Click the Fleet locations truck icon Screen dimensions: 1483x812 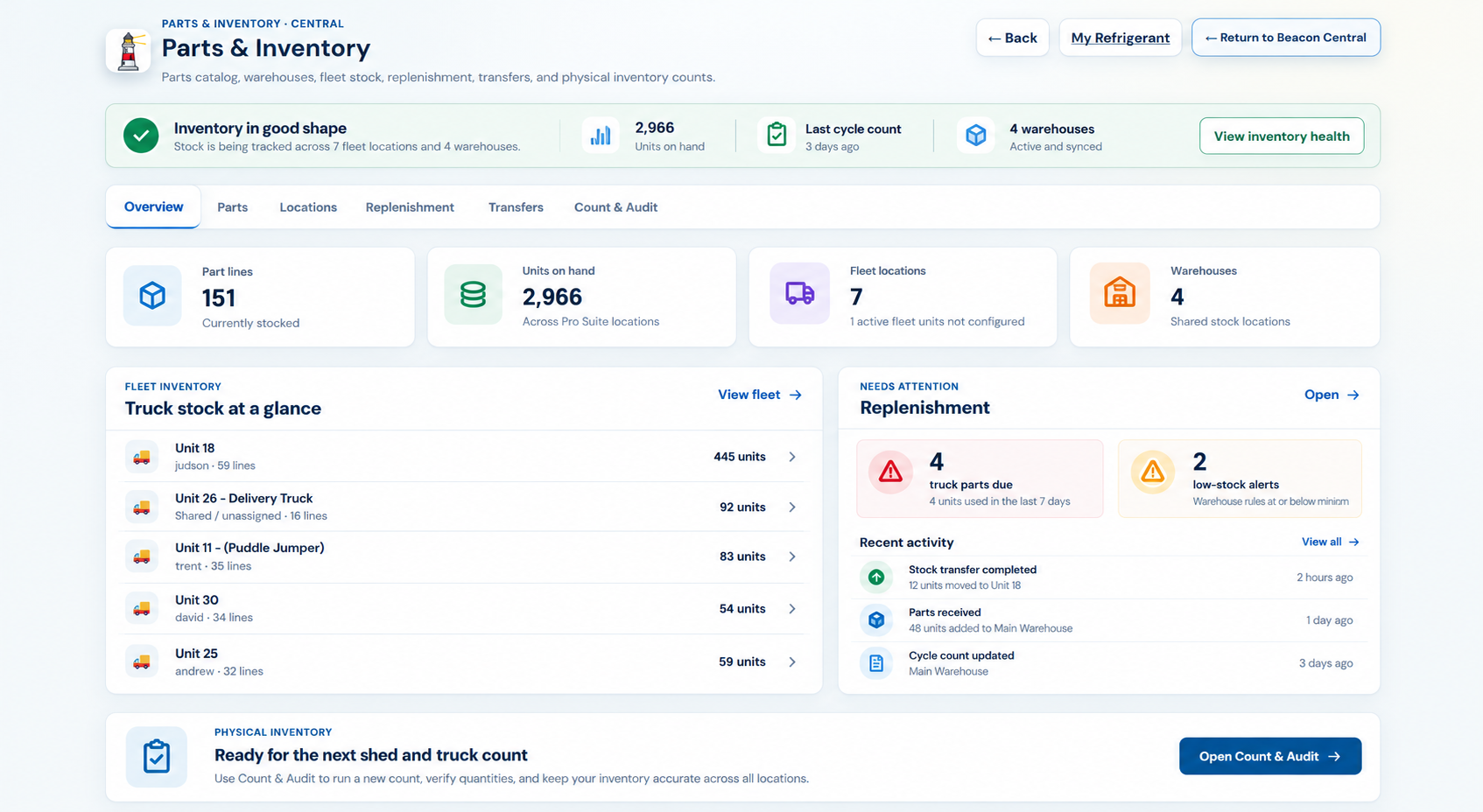coord(800,294)
